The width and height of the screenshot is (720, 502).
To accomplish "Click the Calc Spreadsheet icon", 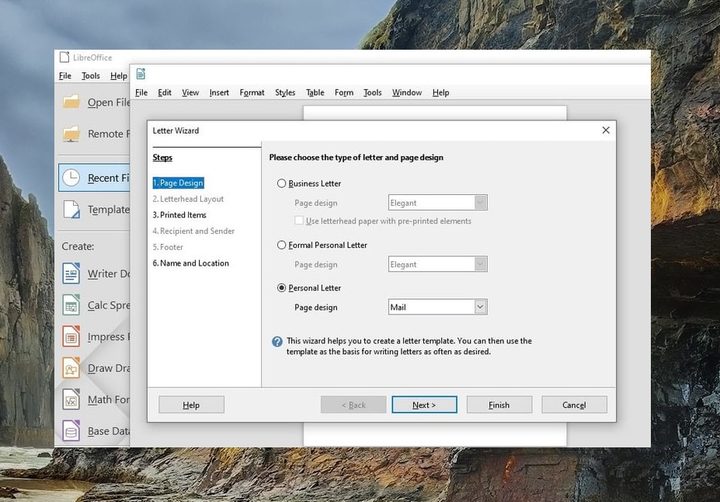I will pos(71,305).
